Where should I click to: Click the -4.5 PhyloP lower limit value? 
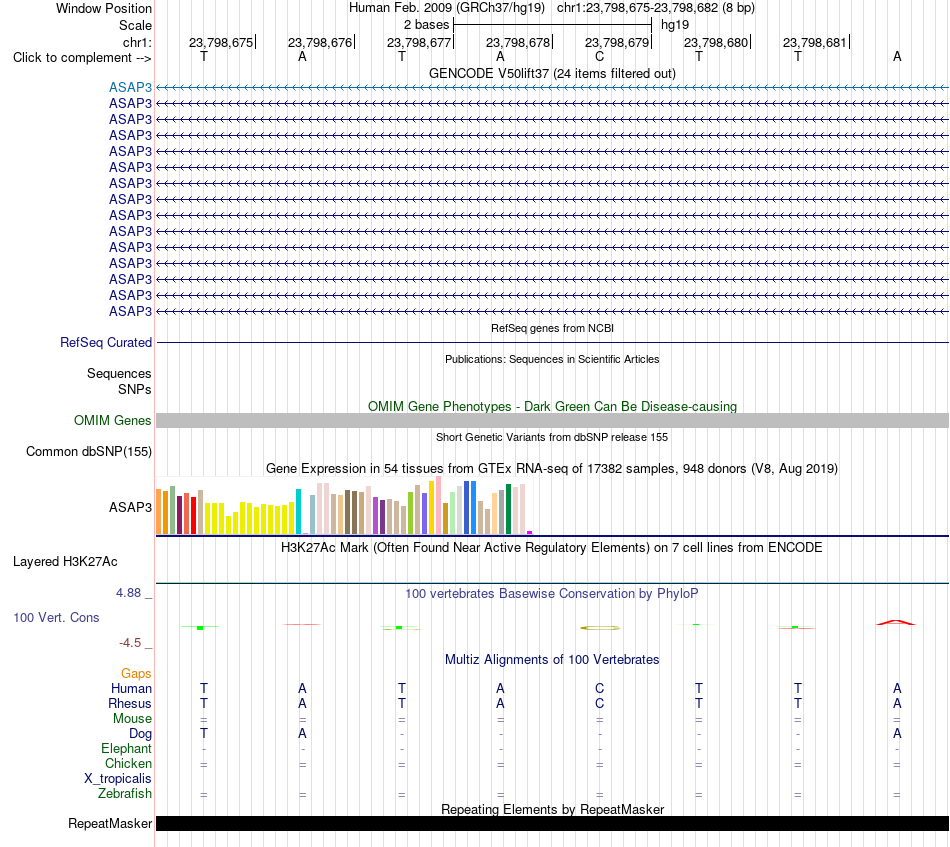pyautogui.click(x=130, y=643)
